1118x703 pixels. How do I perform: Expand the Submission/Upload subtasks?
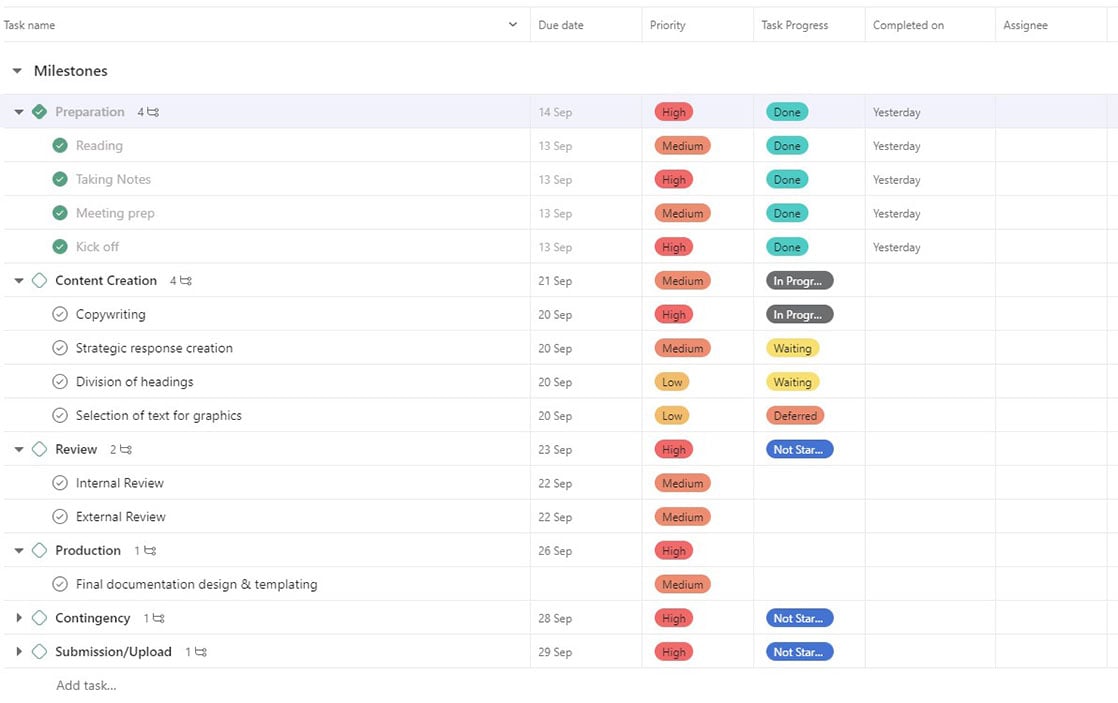pos(19,652)
